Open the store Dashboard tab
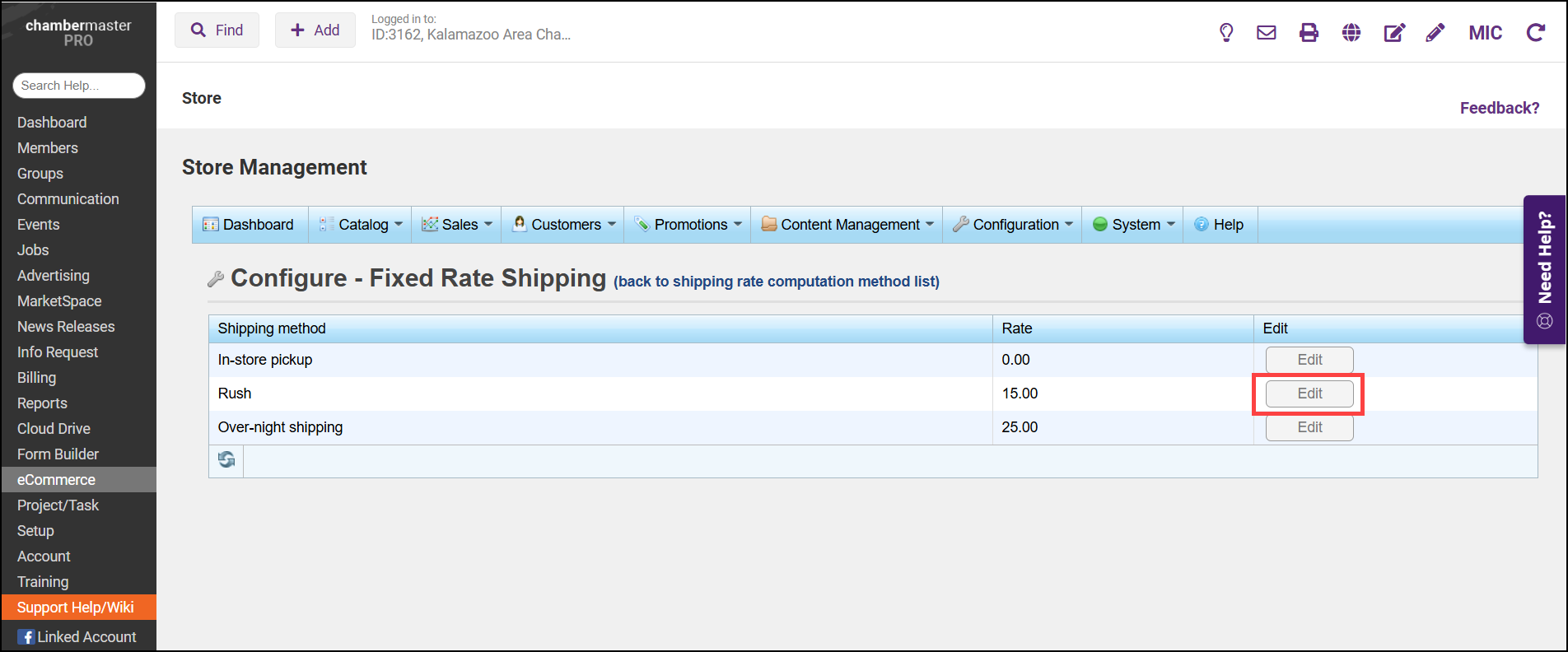The image size is (1568, 652). [250, 225]
